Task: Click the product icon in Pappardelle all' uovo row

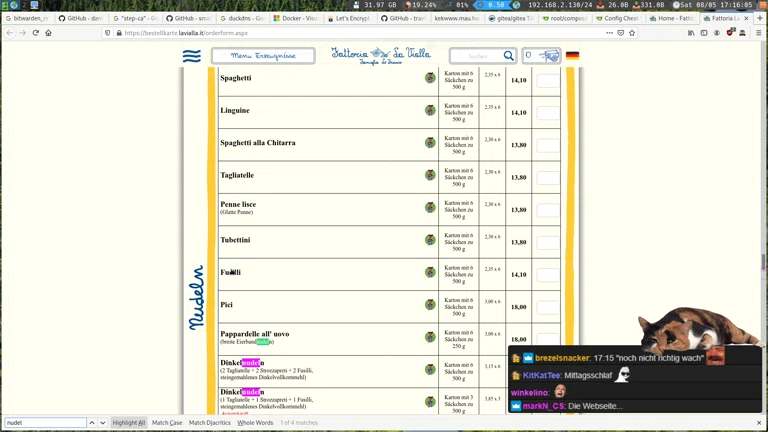Action: pos(430,336)
